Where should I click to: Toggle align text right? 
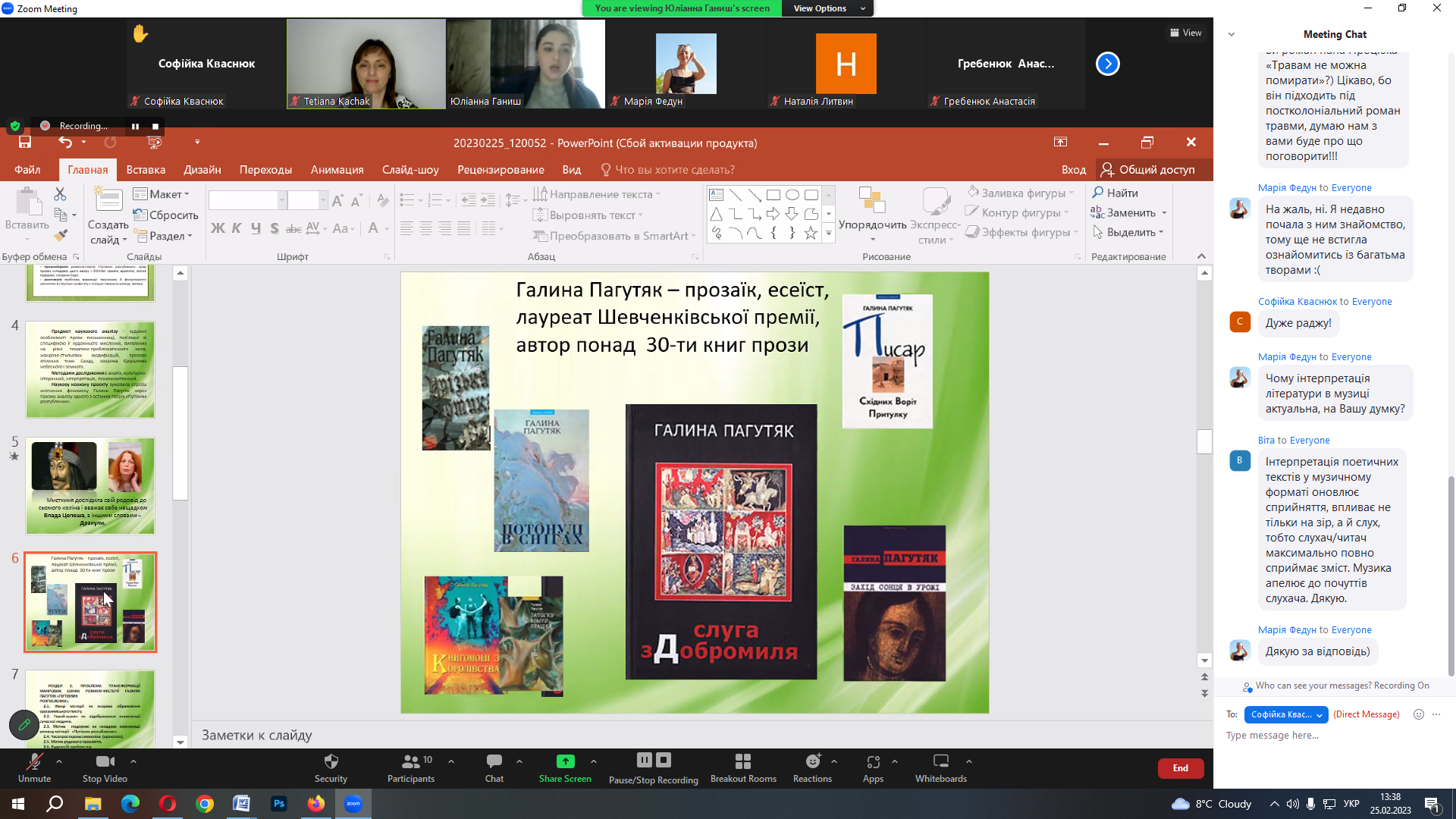pos(445,228)
